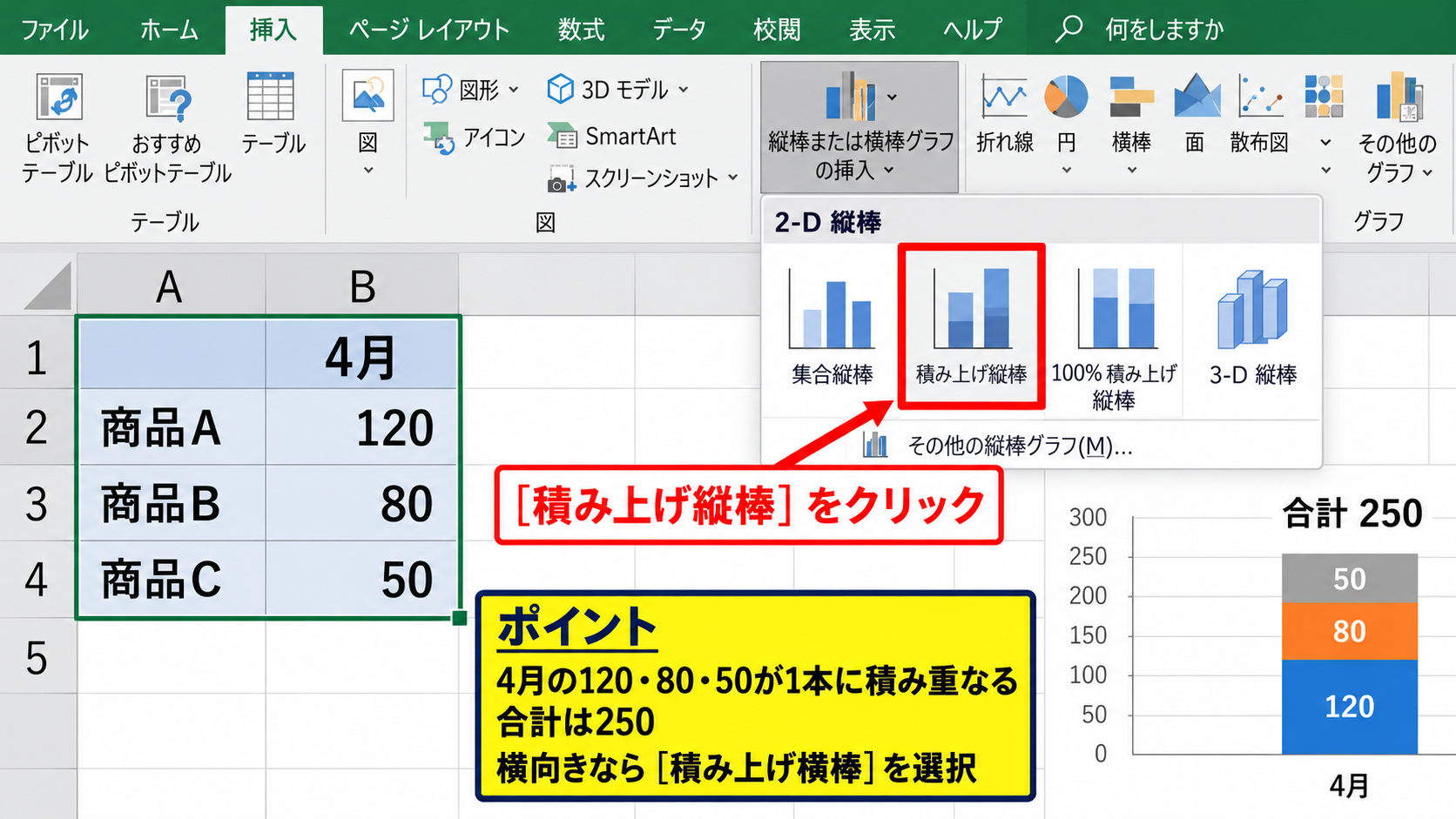Insert a table with the テーブル icon
The height and width of the screenshot is (819, 1456).
click(272, 113)
